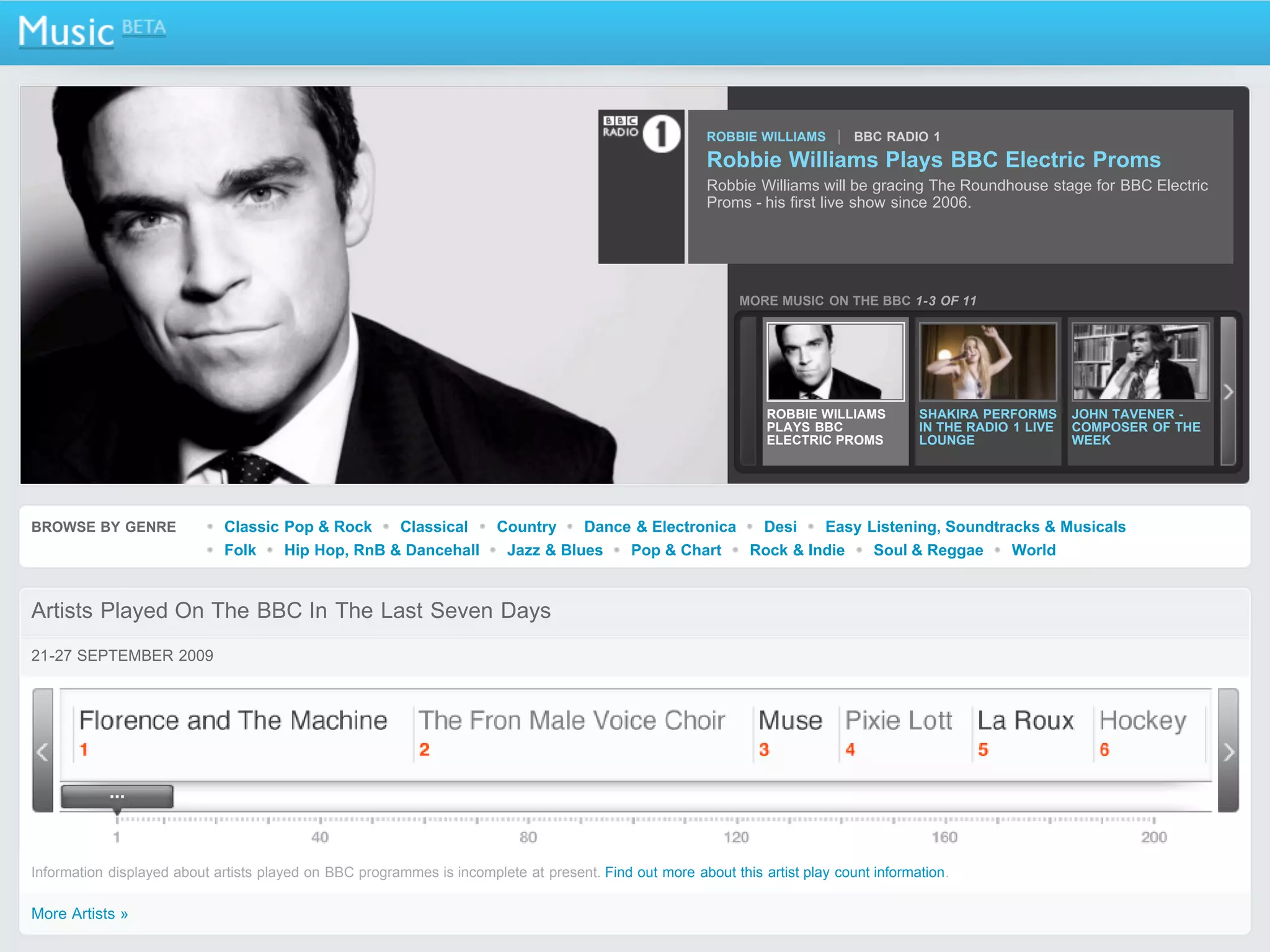Click the Music logo in header
Screen dimensions: 1270x952
point(66,32)
